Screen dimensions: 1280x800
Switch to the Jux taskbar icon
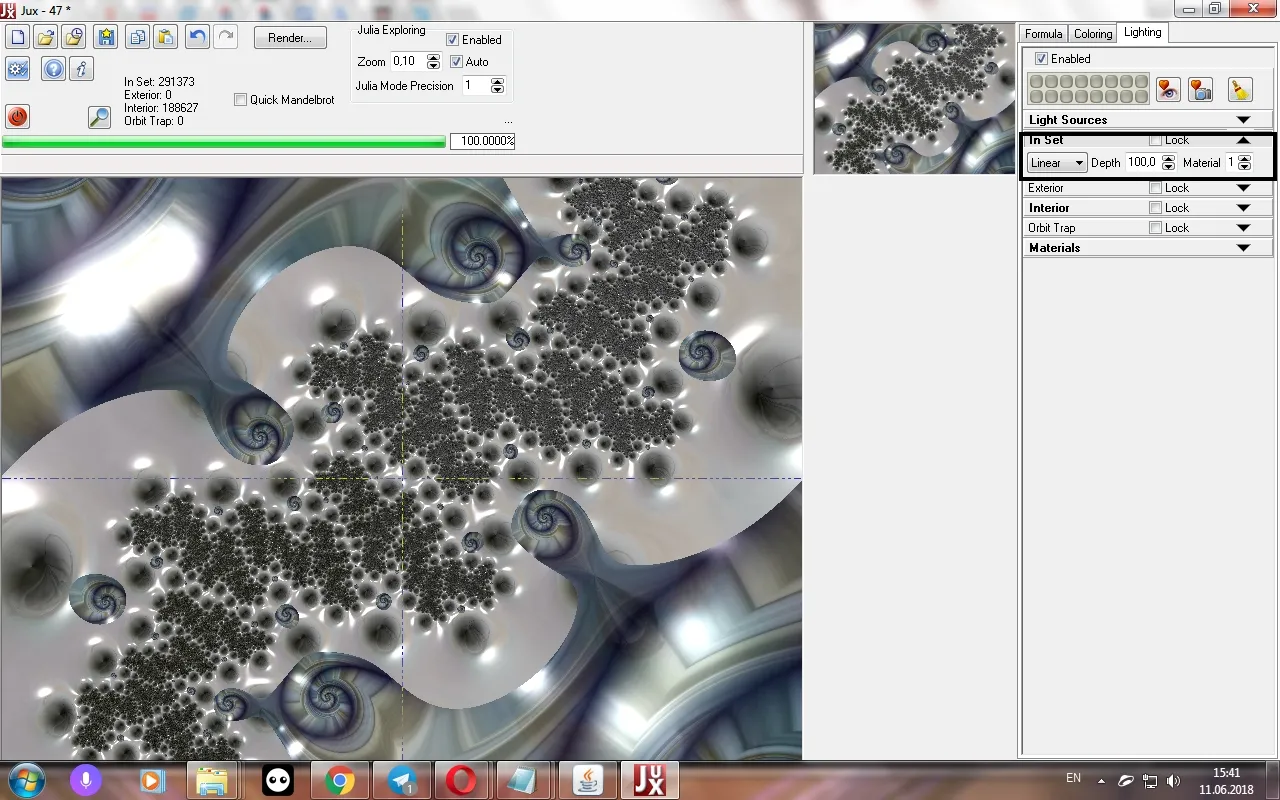tap(649, 780)
